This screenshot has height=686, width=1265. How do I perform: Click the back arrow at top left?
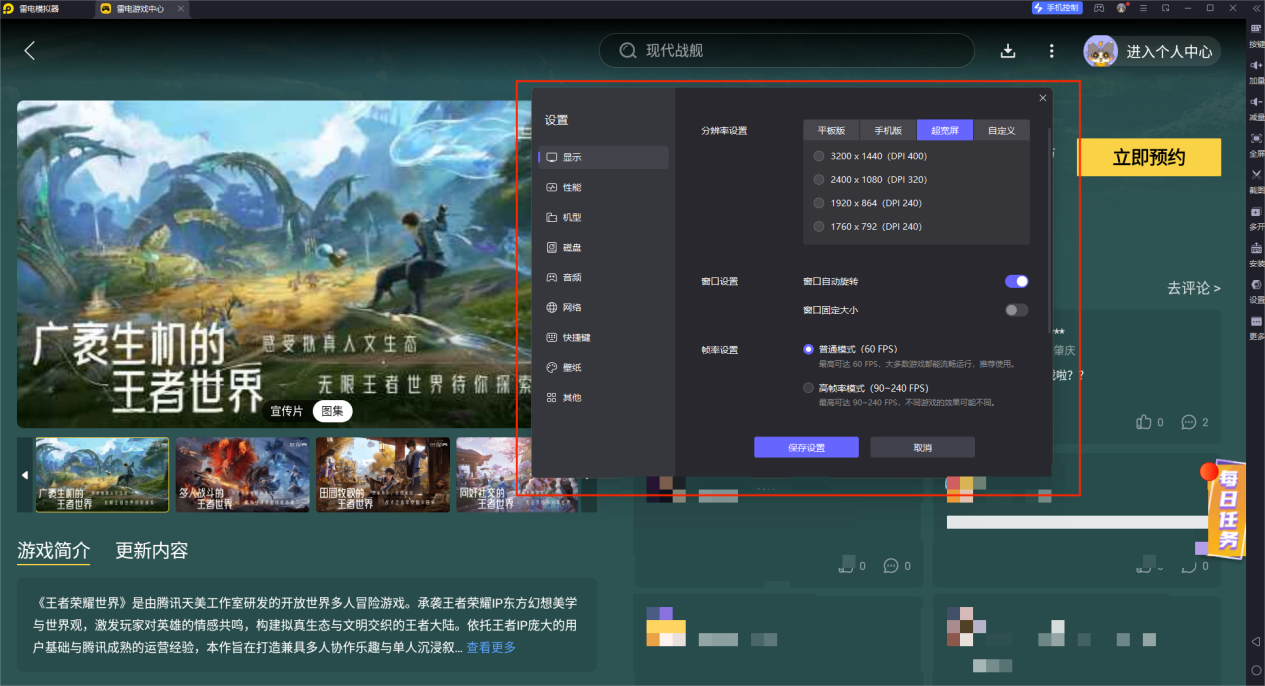coord(29,51)
